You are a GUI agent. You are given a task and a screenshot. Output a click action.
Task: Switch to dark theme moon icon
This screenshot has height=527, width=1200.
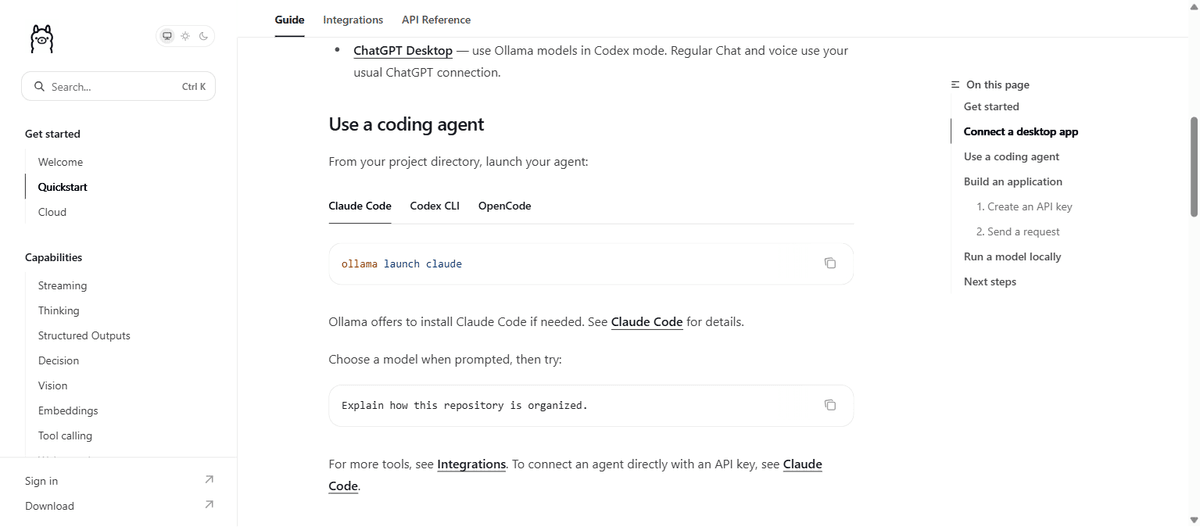[203, 36]
